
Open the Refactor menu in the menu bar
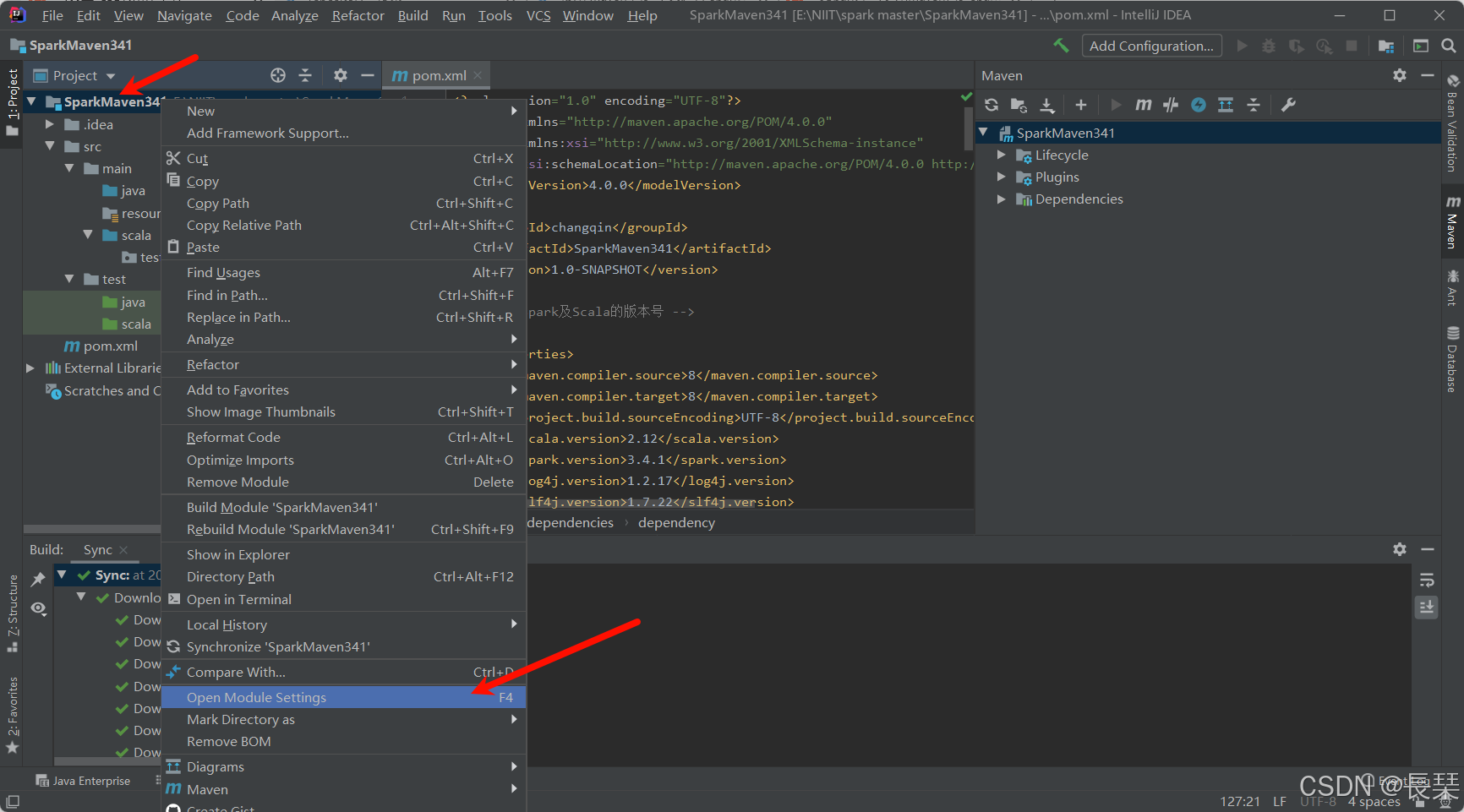(x=358, y=15)
